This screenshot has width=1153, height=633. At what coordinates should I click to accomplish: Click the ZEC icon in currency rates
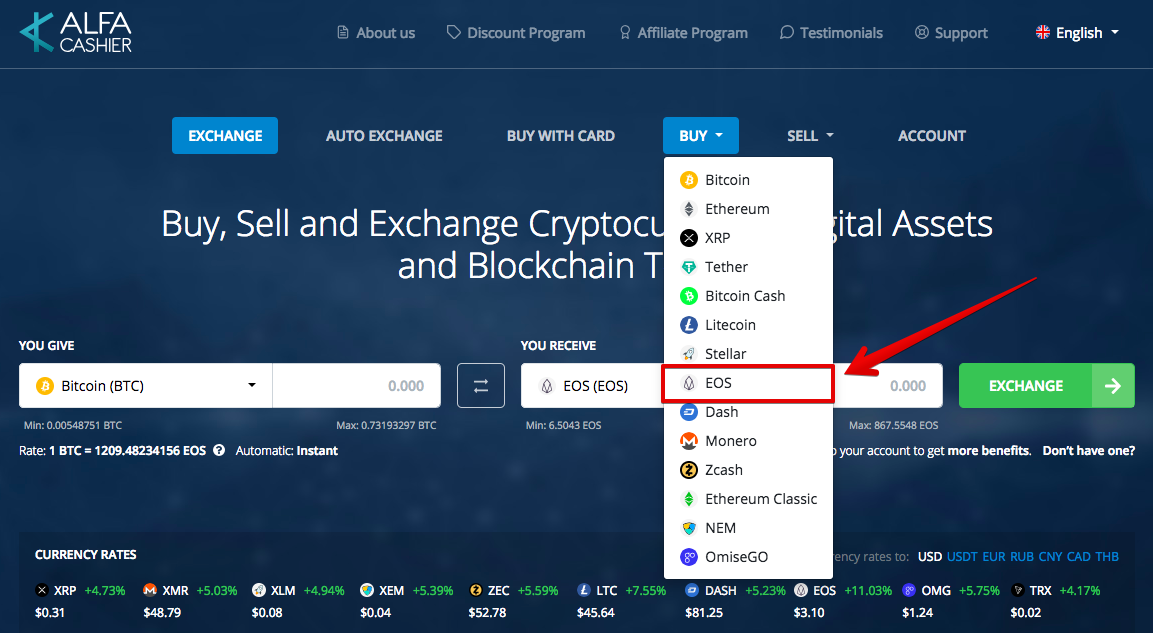pyautogui.click(x=476, y=590)
